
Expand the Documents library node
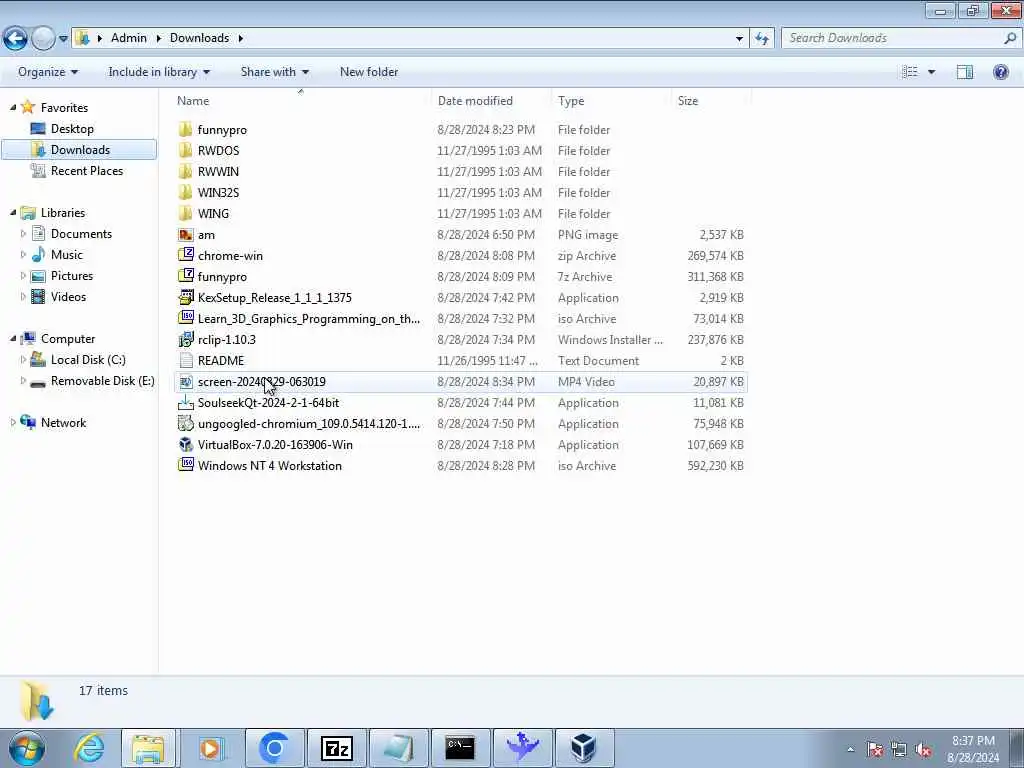23,234
